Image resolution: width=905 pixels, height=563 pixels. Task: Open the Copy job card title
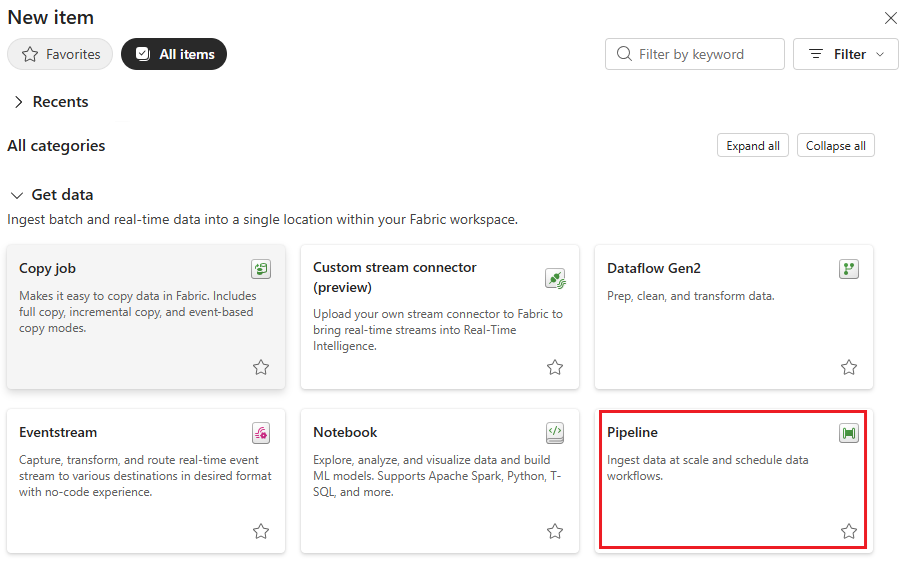tap(47, 269)
